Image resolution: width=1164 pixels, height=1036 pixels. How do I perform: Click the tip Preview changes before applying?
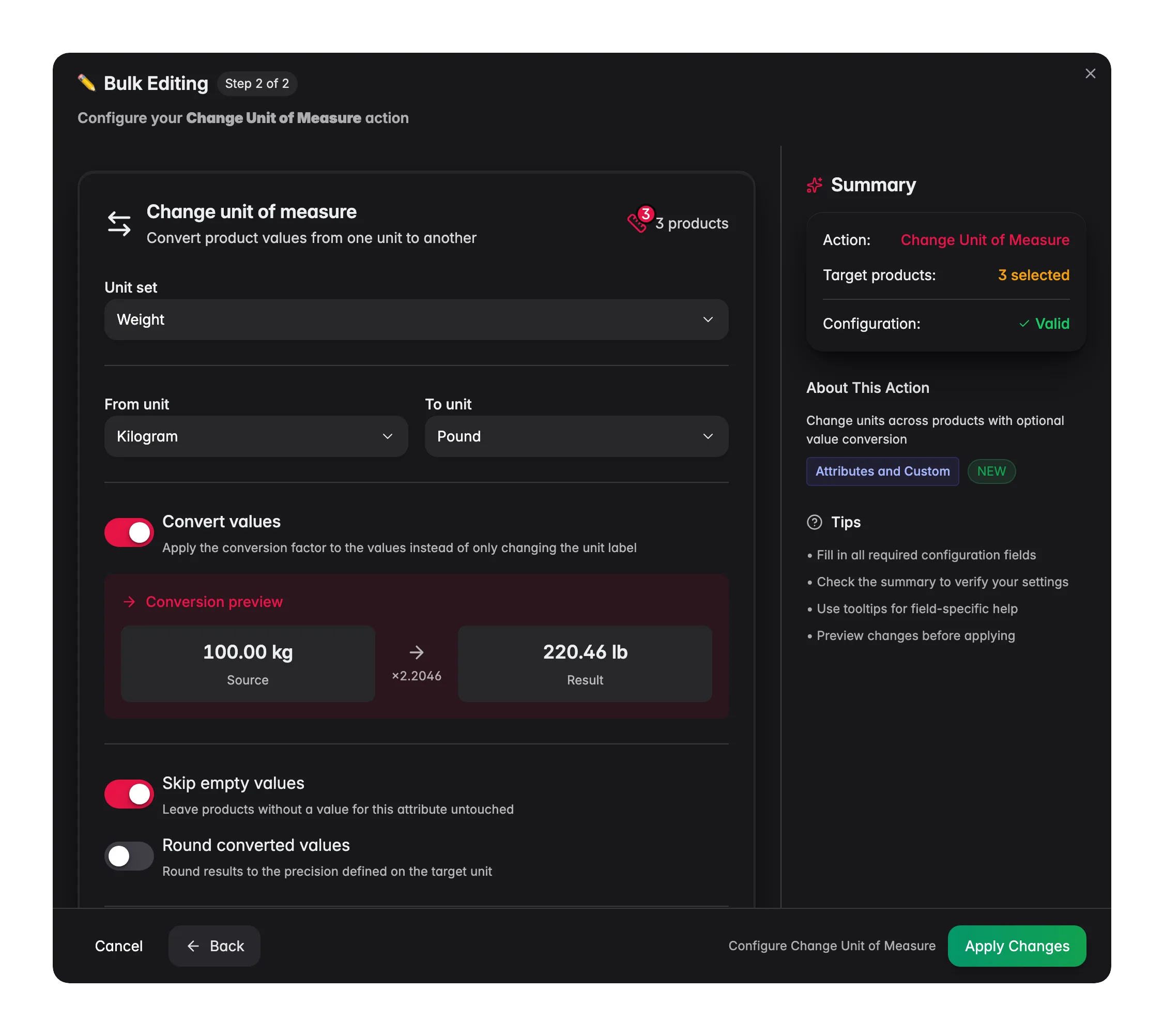click(915, 636)
